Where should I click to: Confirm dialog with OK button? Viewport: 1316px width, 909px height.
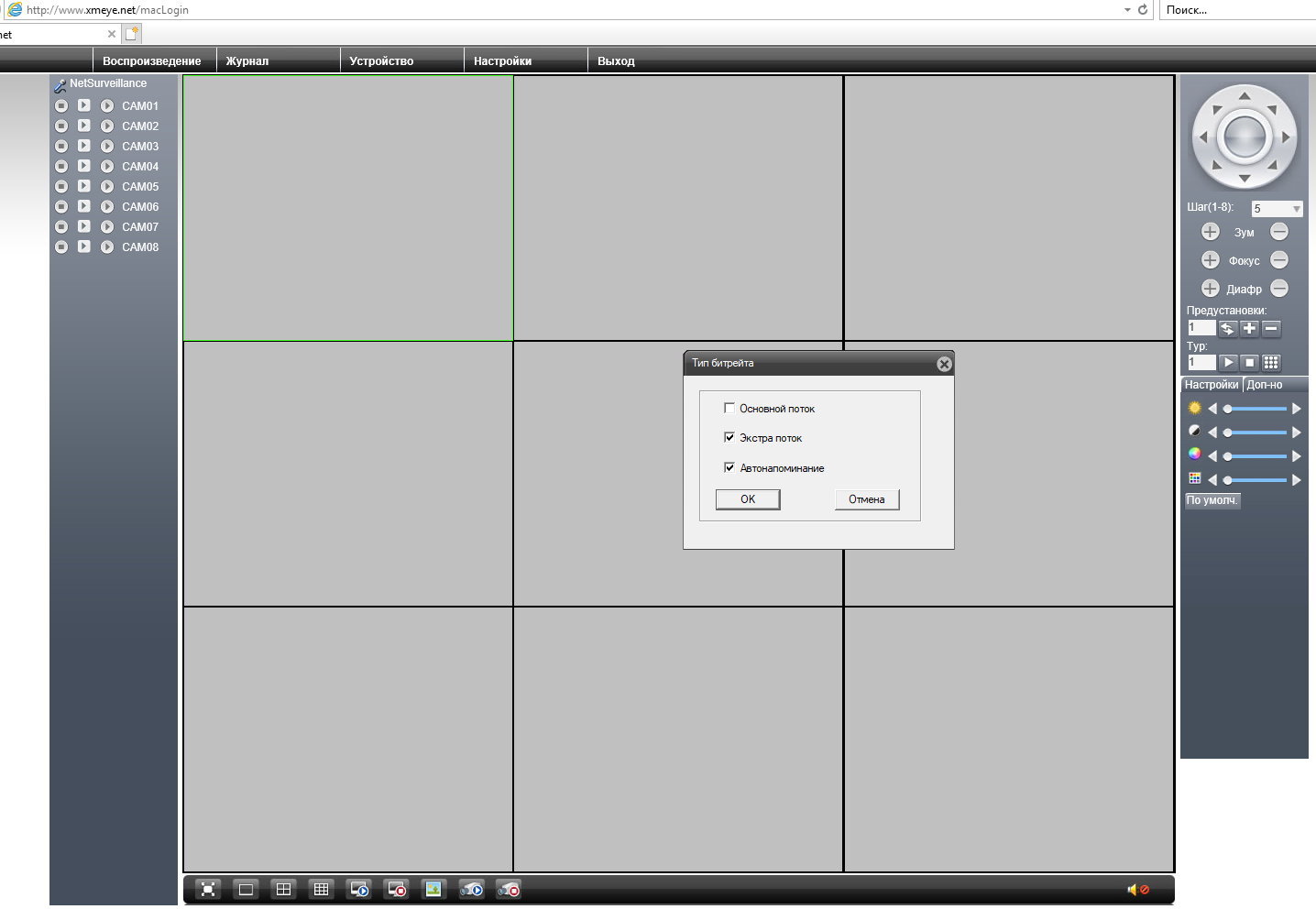748,499
